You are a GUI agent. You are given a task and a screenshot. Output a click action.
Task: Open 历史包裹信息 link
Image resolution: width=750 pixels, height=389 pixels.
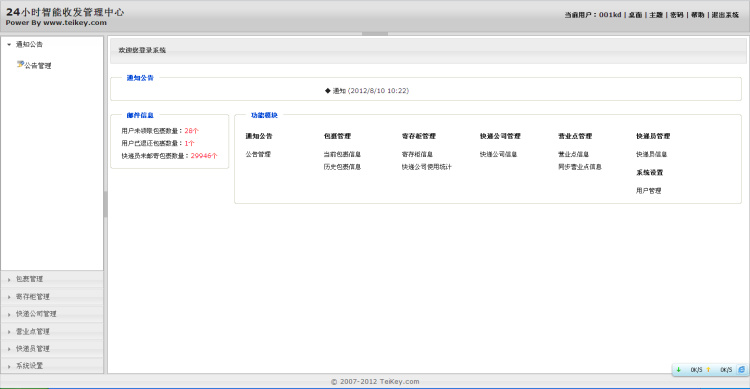tap(342, 167)
